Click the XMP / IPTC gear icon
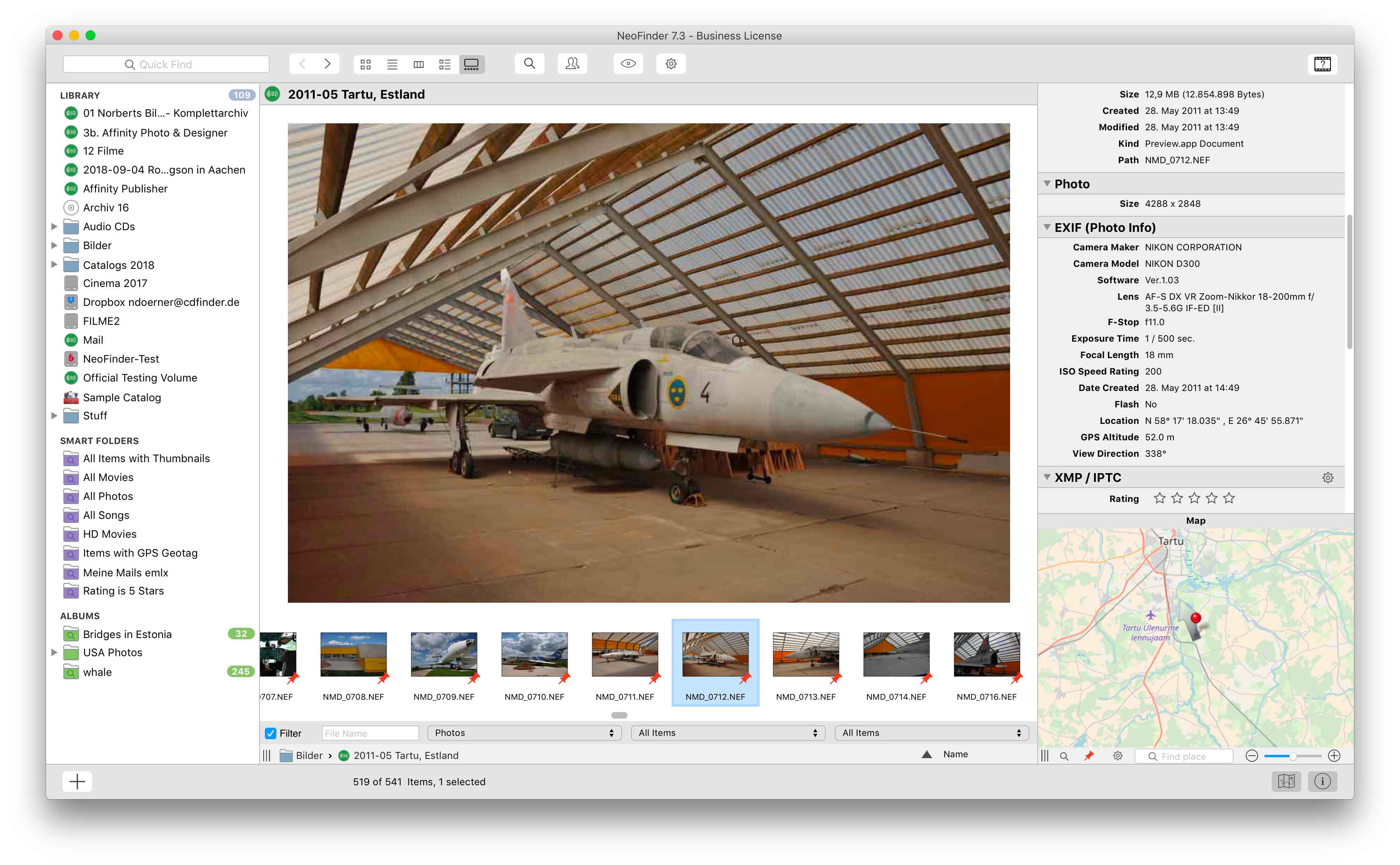Screen dimensions: 1400x865 (1327, 478)
